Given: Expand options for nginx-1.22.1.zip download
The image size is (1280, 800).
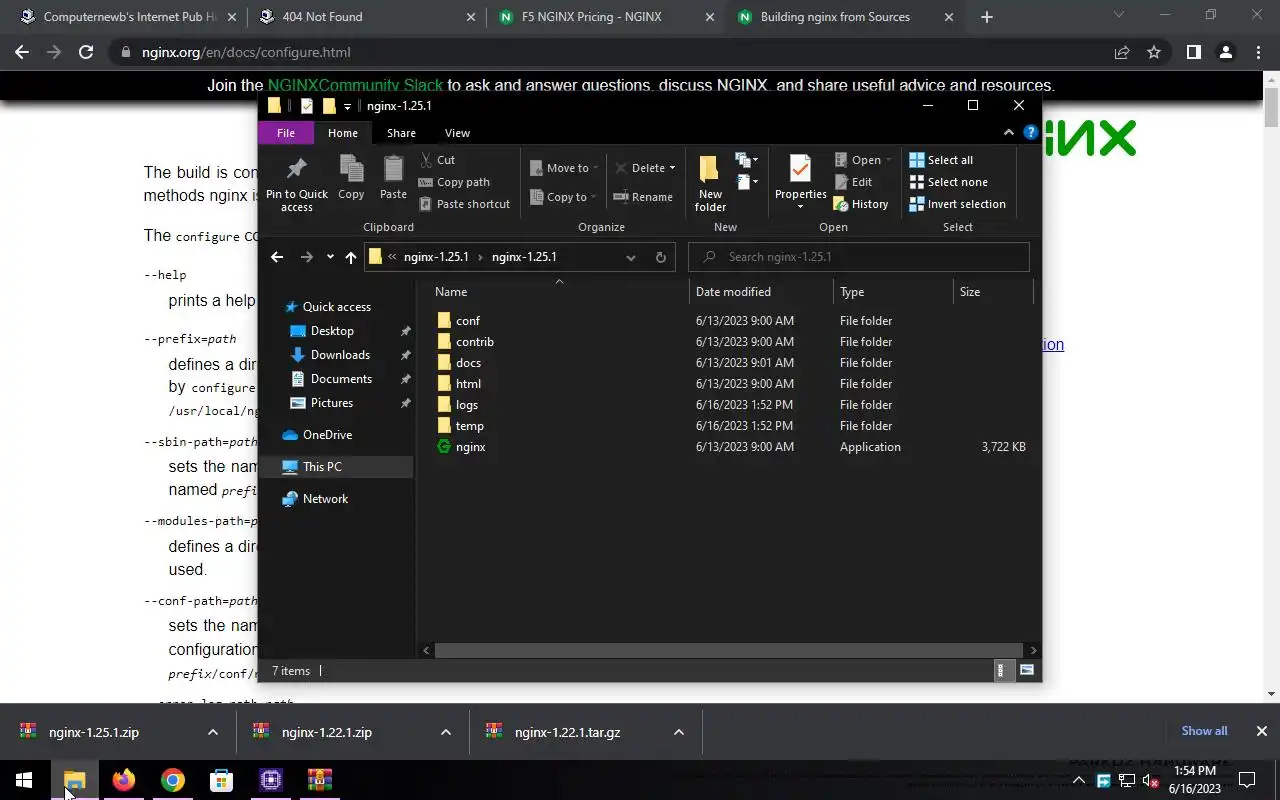Looking at the screenshot, I should coord(446,732).
